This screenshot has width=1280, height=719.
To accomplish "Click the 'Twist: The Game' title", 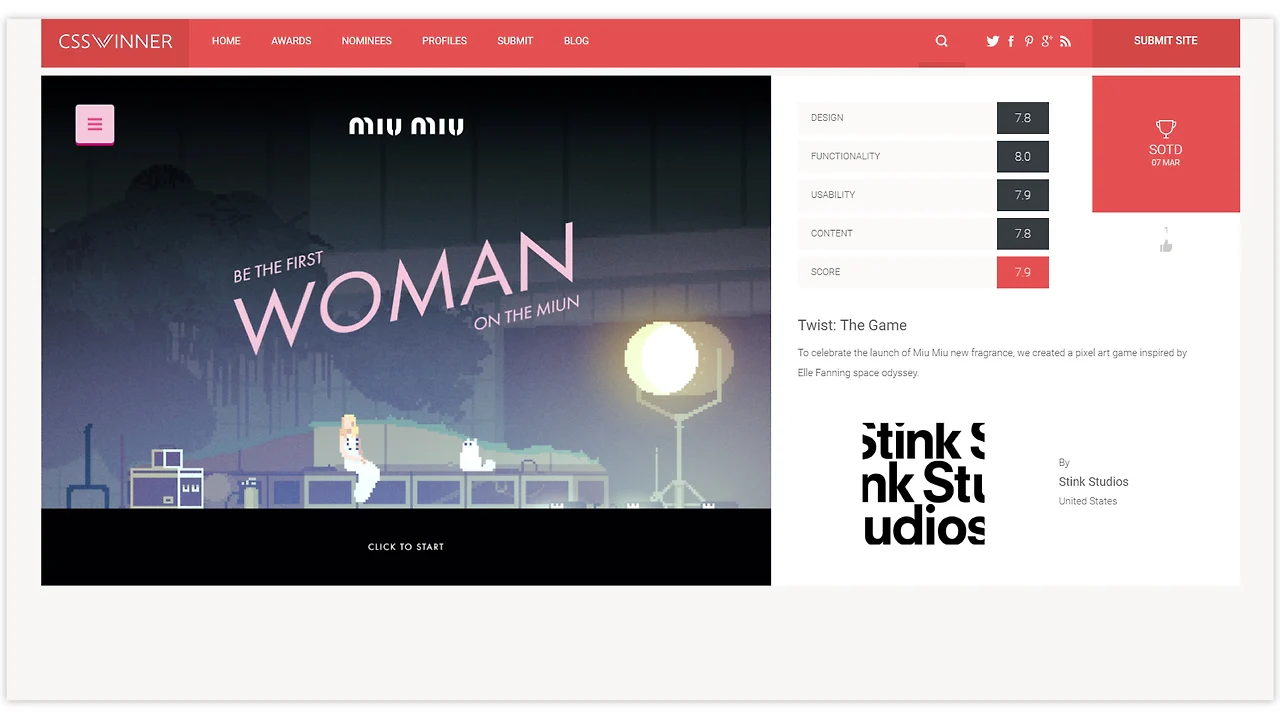I will pos(852,325).
